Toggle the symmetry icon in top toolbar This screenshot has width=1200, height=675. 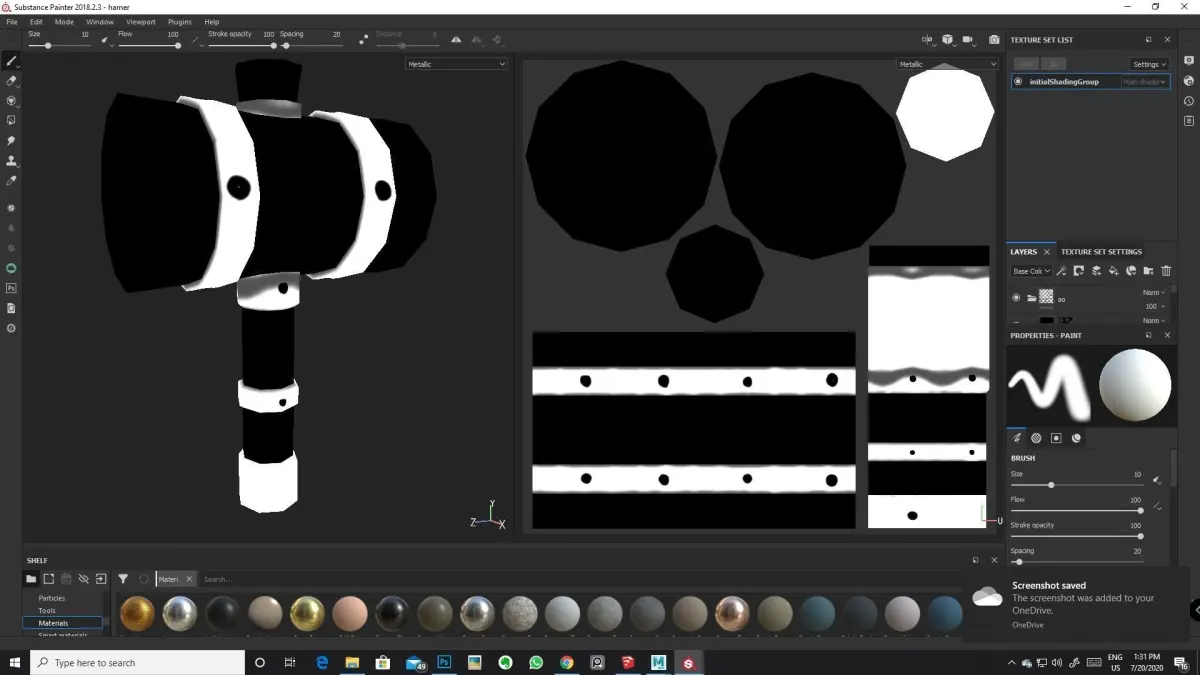click(x=456, y=40)
